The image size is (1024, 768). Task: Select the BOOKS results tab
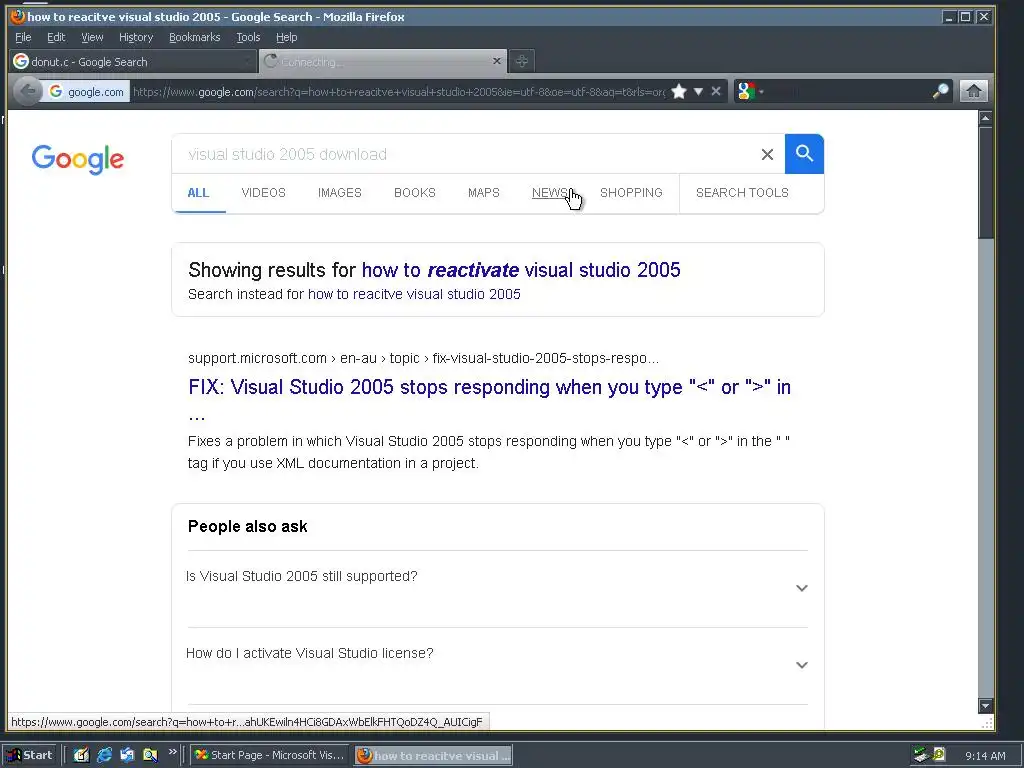click(x=415, y=193)
